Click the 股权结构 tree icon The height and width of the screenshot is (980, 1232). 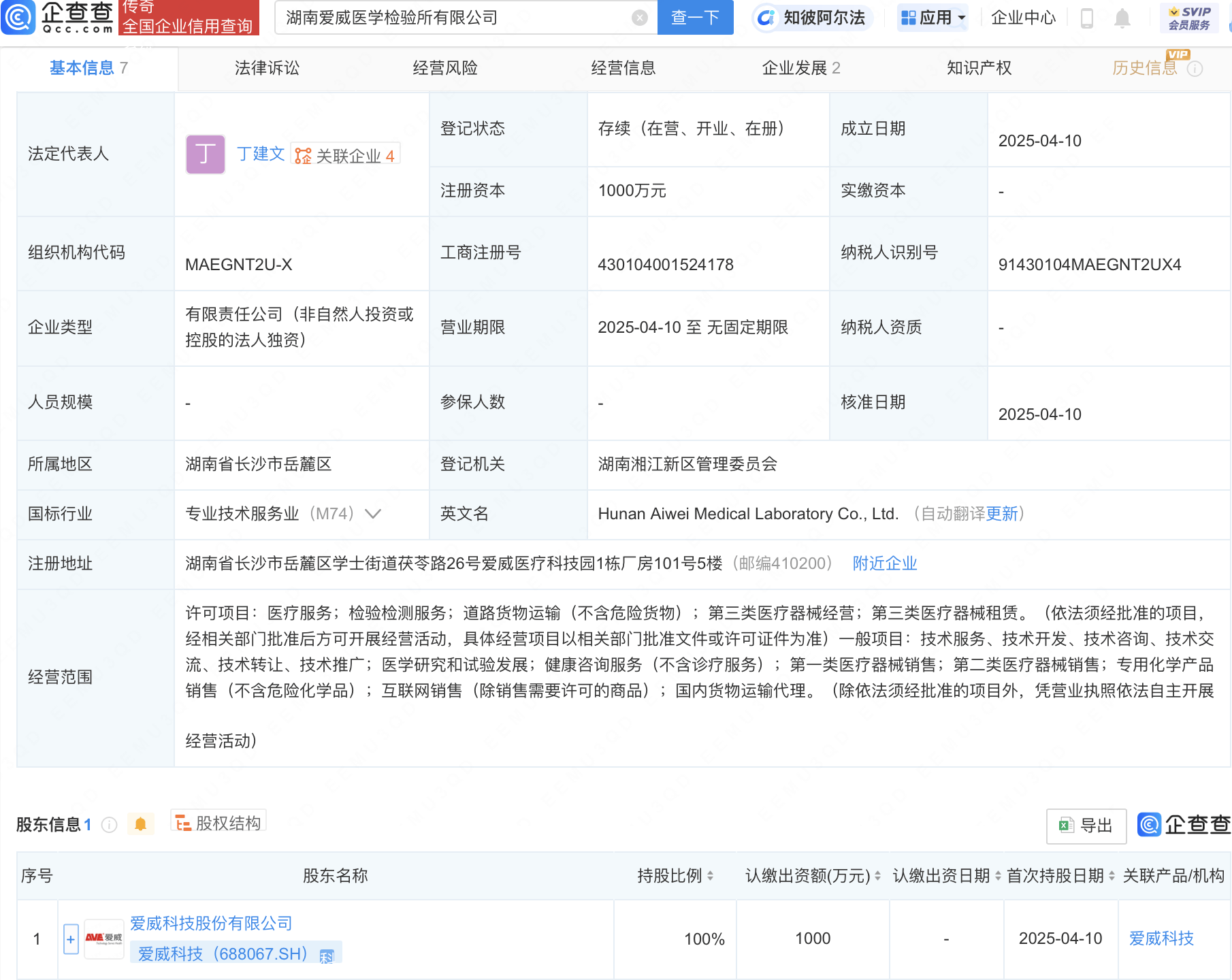coord(182,823)
